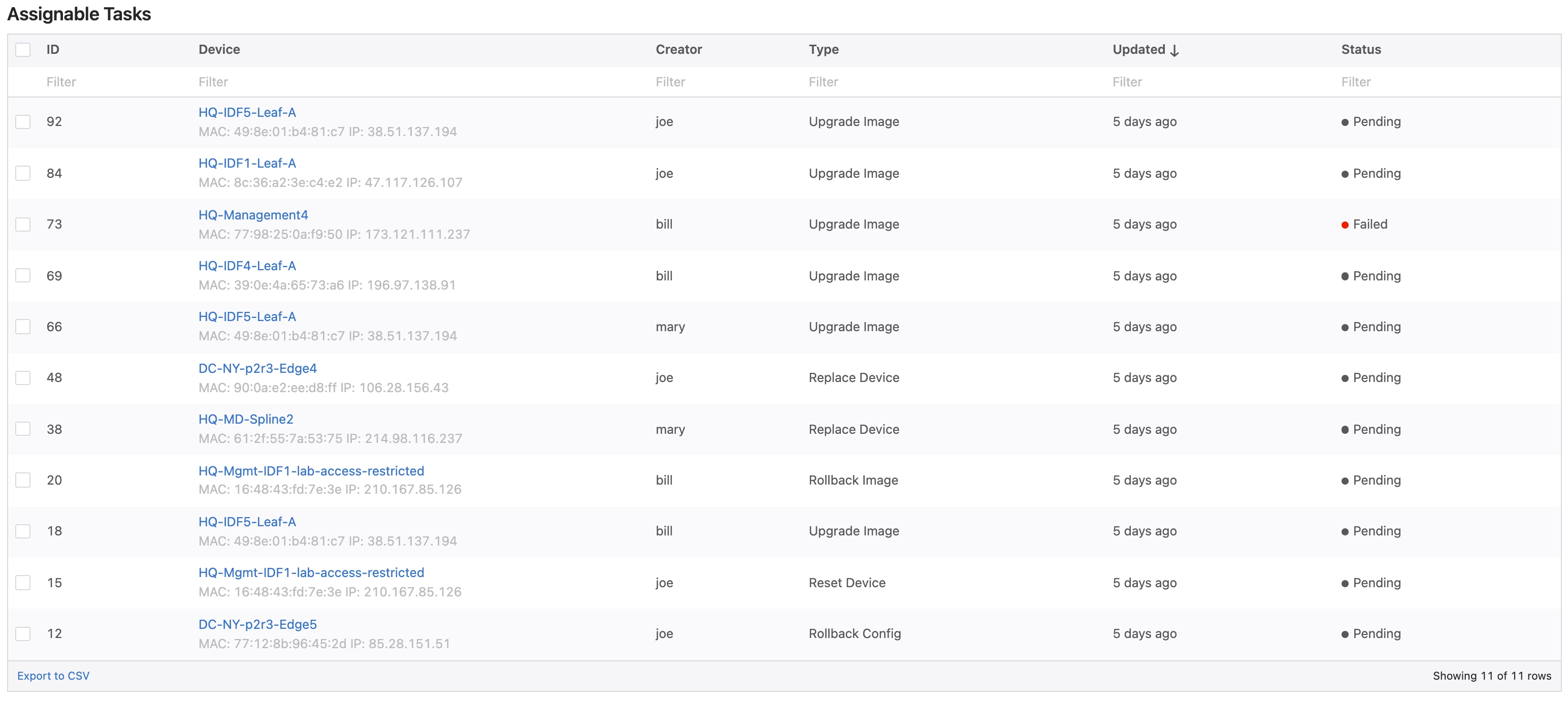The height and width of the screenshot is (701, 1568).
Task: Open the DC-NY-p2r3-Edge4 device link
Action: [x=257, y=368]
